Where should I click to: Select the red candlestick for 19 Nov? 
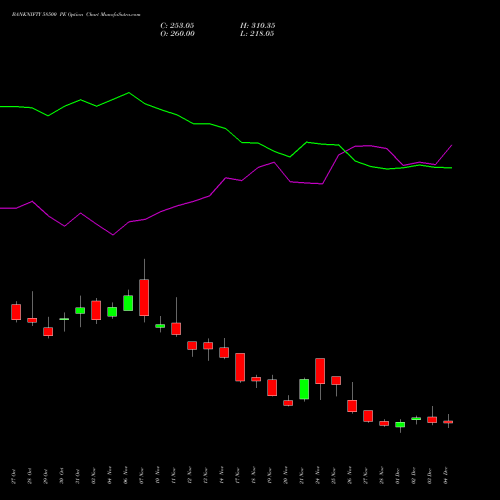pos(272,387)
